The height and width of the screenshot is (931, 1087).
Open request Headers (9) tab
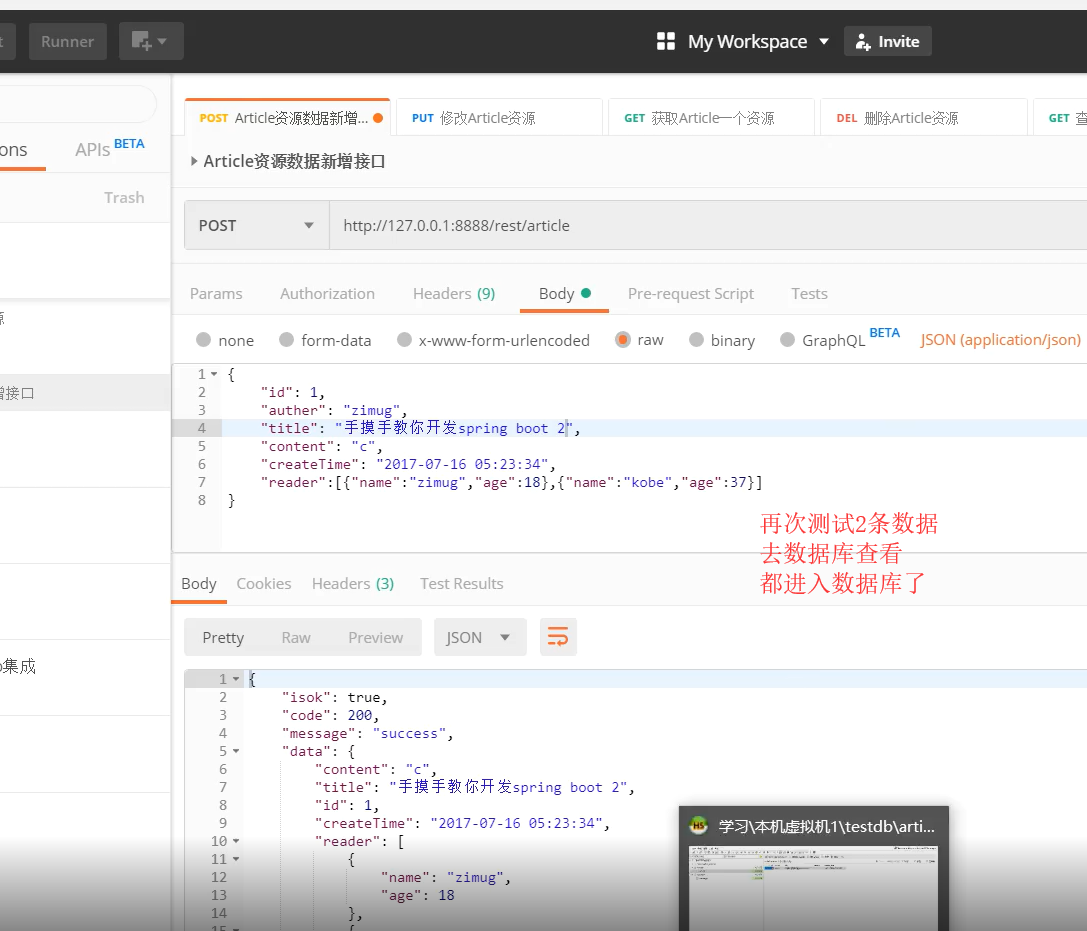click(x=454, y=294)
